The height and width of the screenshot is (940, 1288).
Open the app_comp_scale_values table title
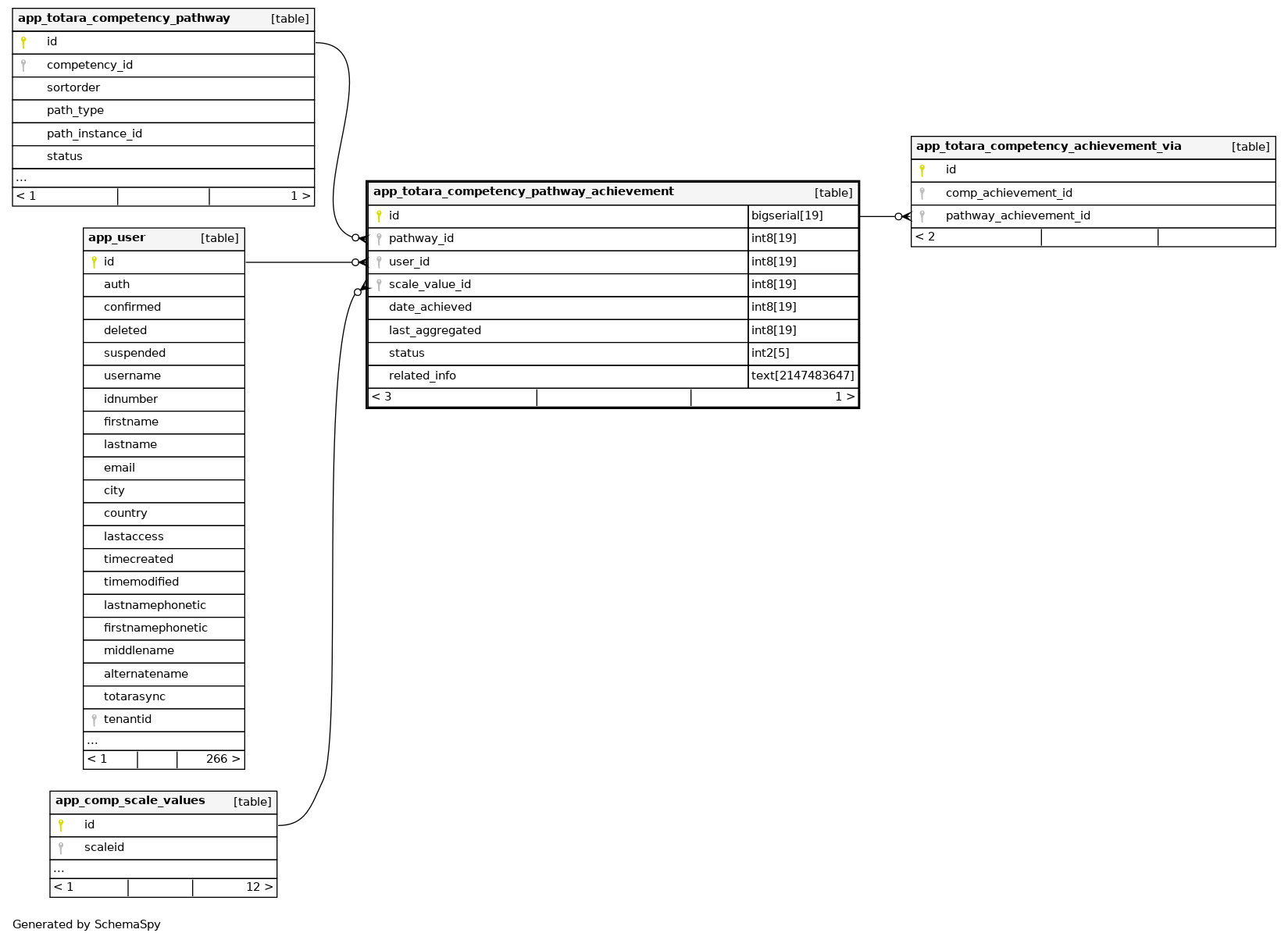tap(130, 801)
